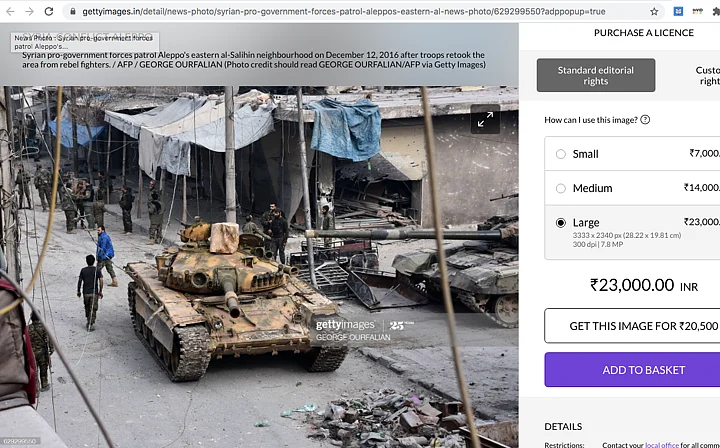
Task: Go back using browser back arrow
Action: tap(10, 11)
